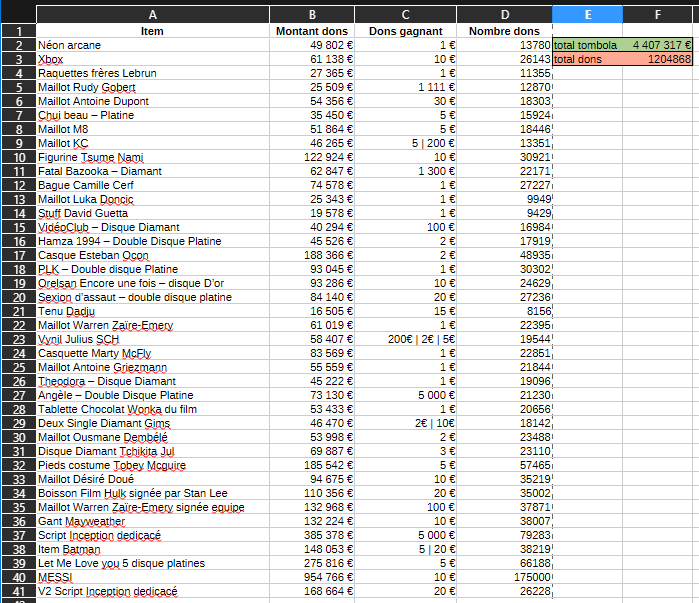Image resolution: width=699 pixels, height=603 pixels.
Task: Select the 385 378 € amount cell
Action: click(312, 535)
